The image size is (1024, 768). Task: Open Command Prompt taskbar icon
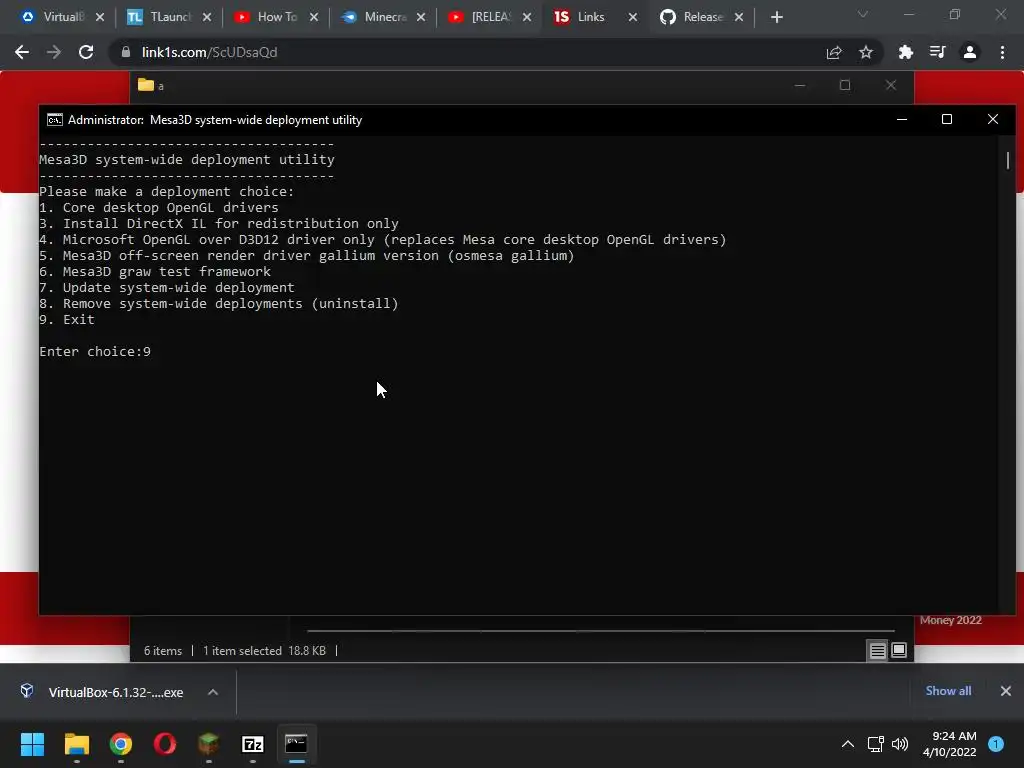click(296, 744)
